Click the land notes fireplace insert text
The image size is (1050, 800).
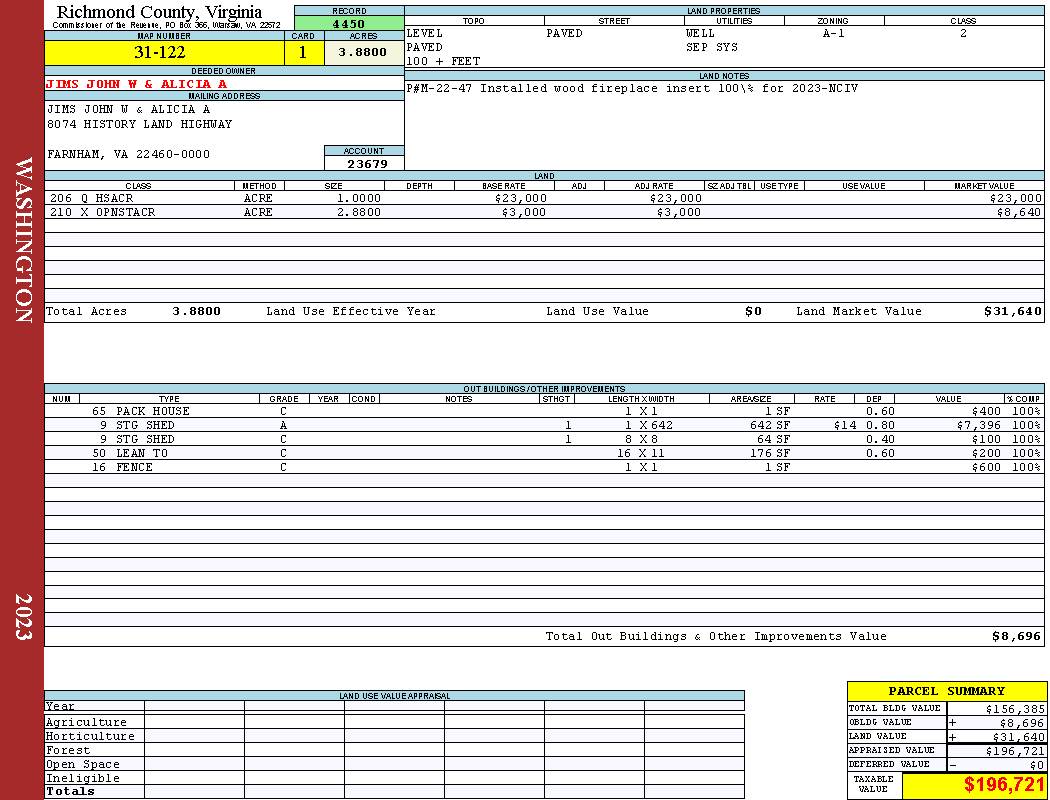631,88
